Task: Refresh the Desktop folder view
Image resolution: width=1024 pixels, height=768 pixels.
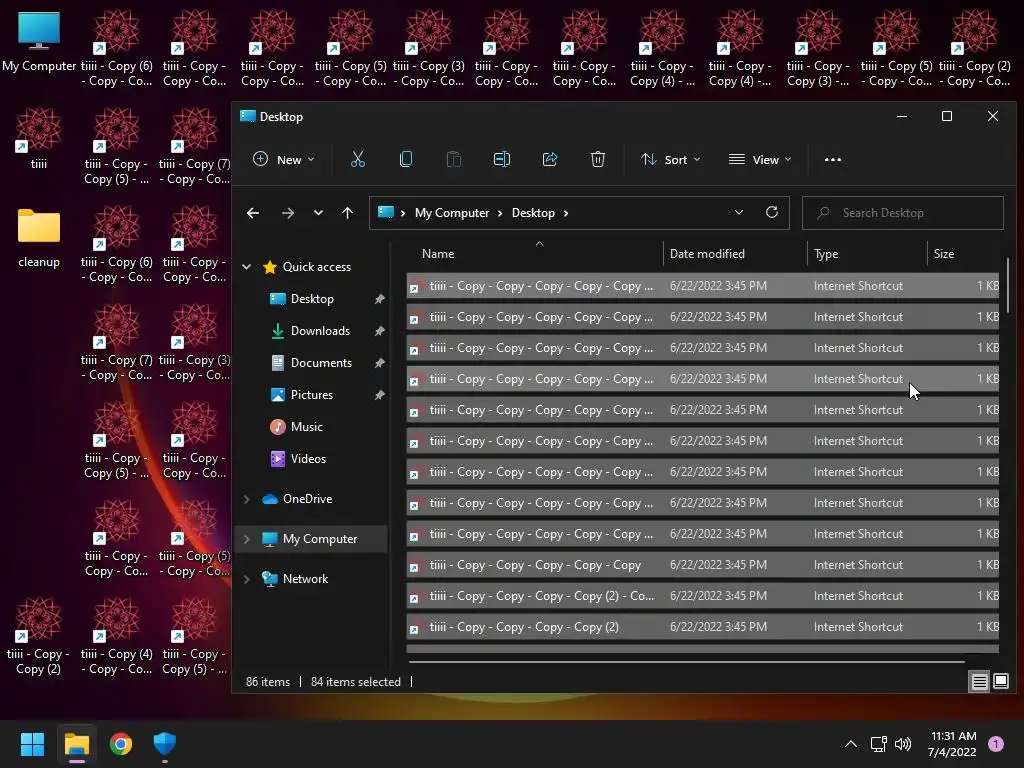Action: point(772,213)
